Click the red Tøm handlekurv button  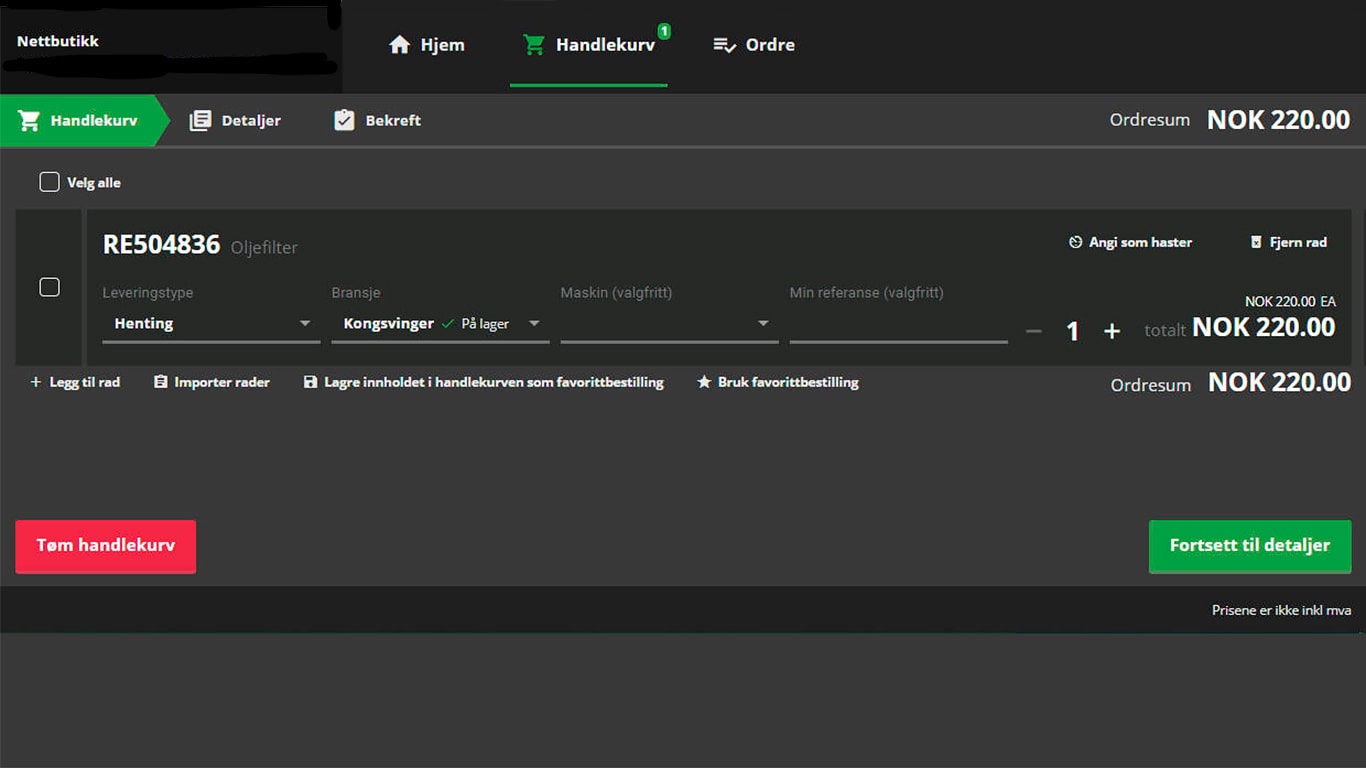[106, 546]
